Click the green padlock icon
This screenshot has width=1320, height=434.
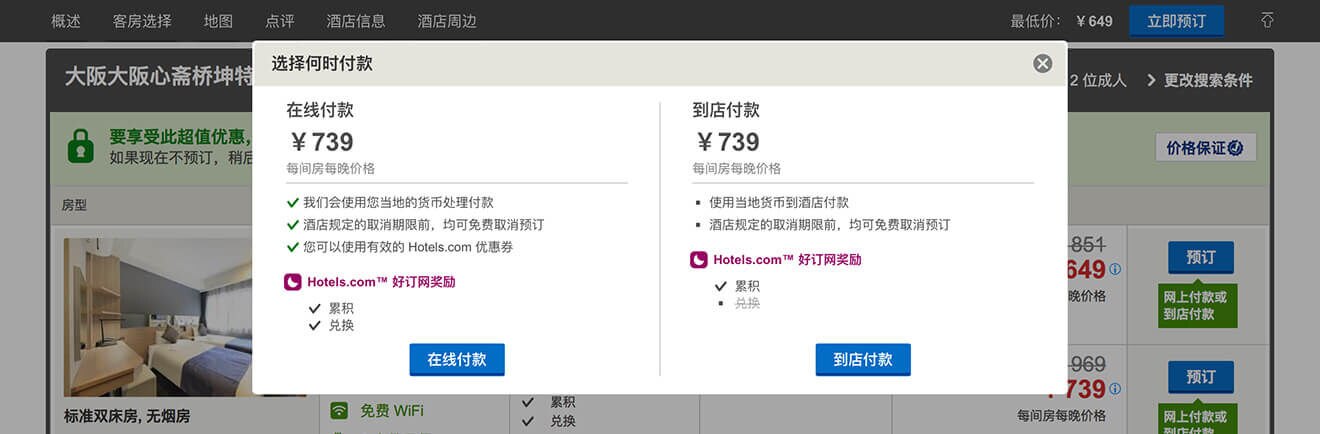click(x=80, y=147)
